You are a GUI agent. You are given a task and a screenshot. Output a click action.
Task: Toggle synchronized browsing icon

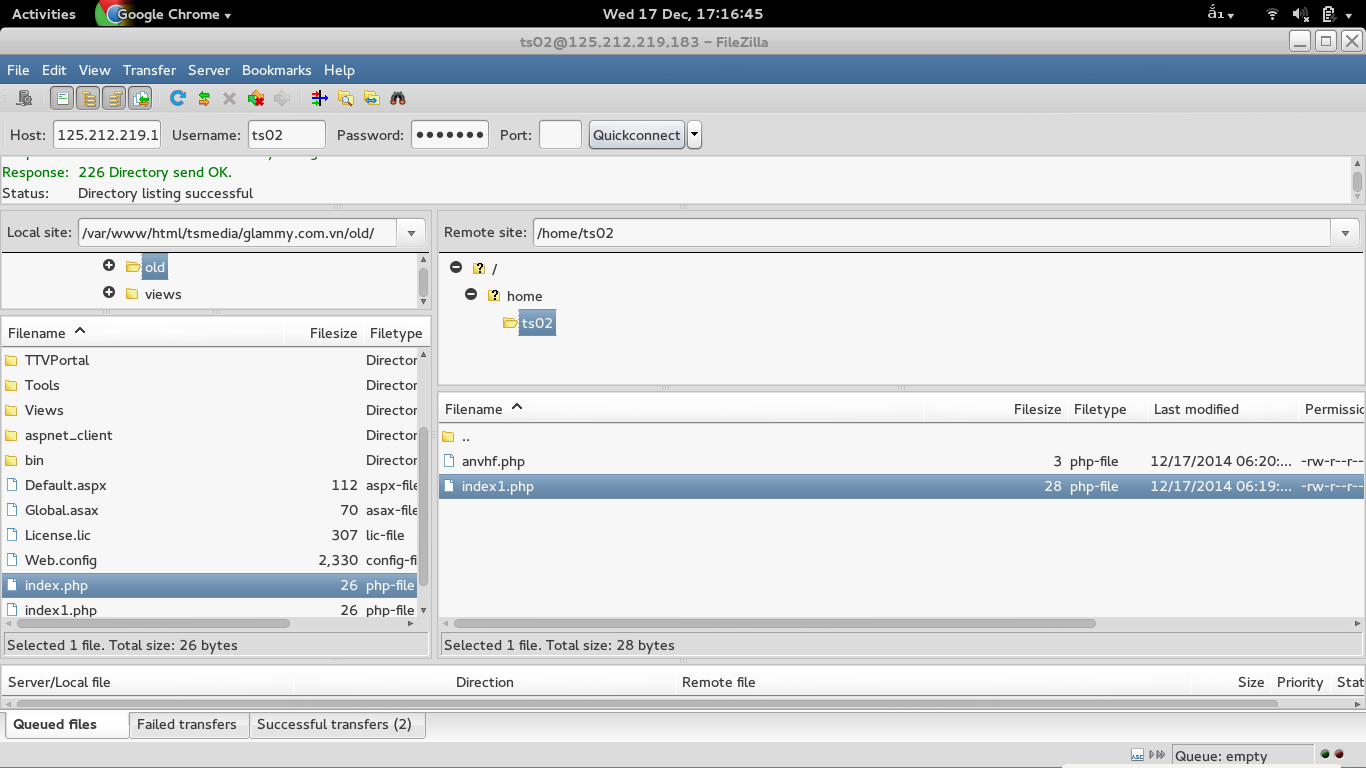coord(371,98)
